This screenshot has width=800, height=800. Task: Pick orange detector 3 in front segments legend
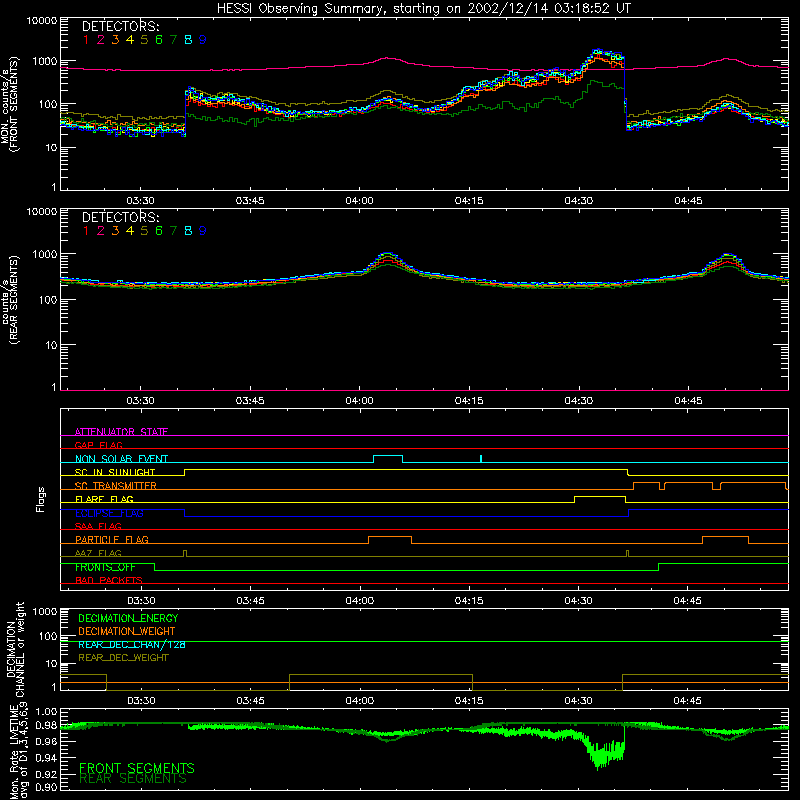[115, 40]
